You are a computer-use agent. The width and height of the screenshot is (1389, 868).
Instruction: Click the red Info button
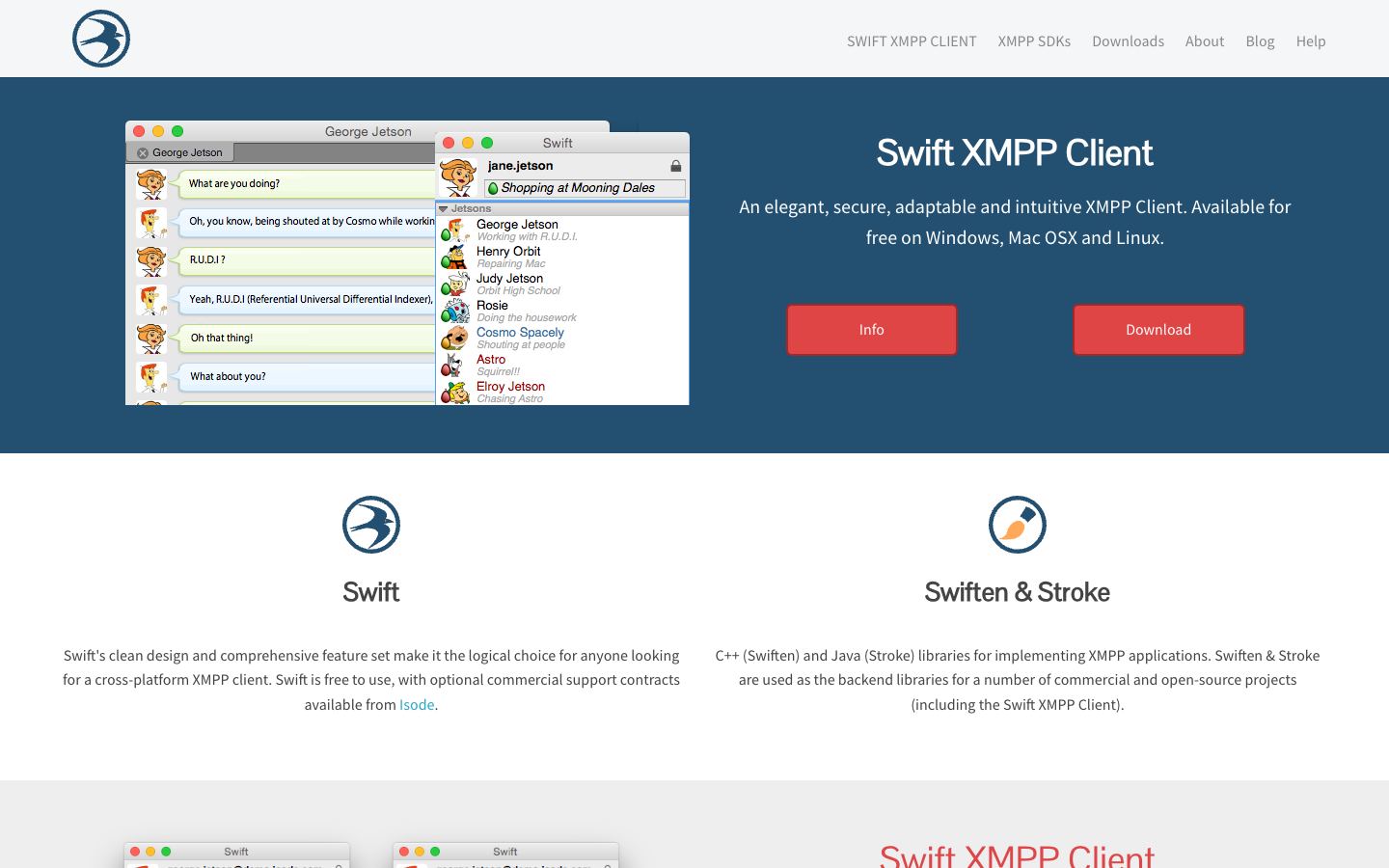(872, 330)
